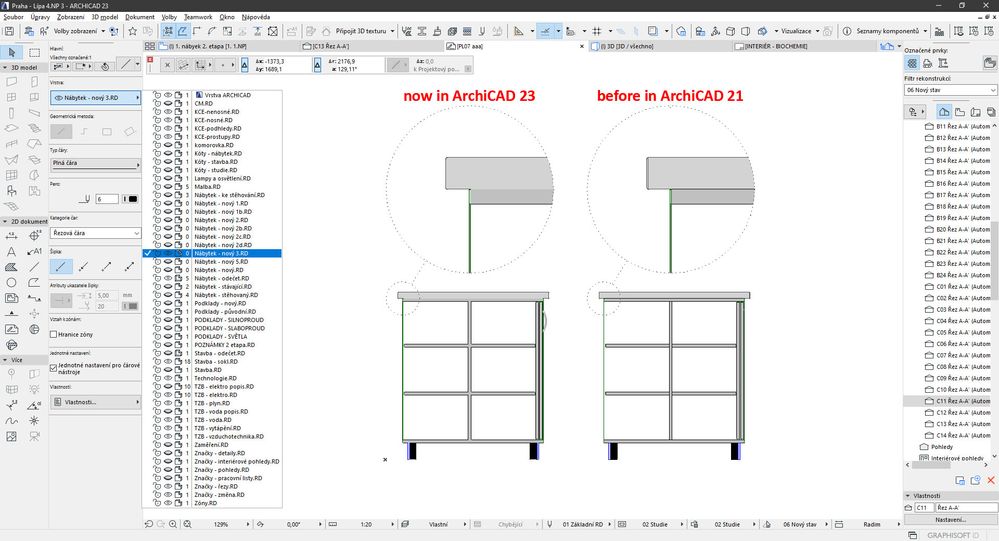The width and height of the screenshot is (999, 541).
Task: Click the Vlastnosti... button
Action: pyautogui.click(x=96, y=402)
